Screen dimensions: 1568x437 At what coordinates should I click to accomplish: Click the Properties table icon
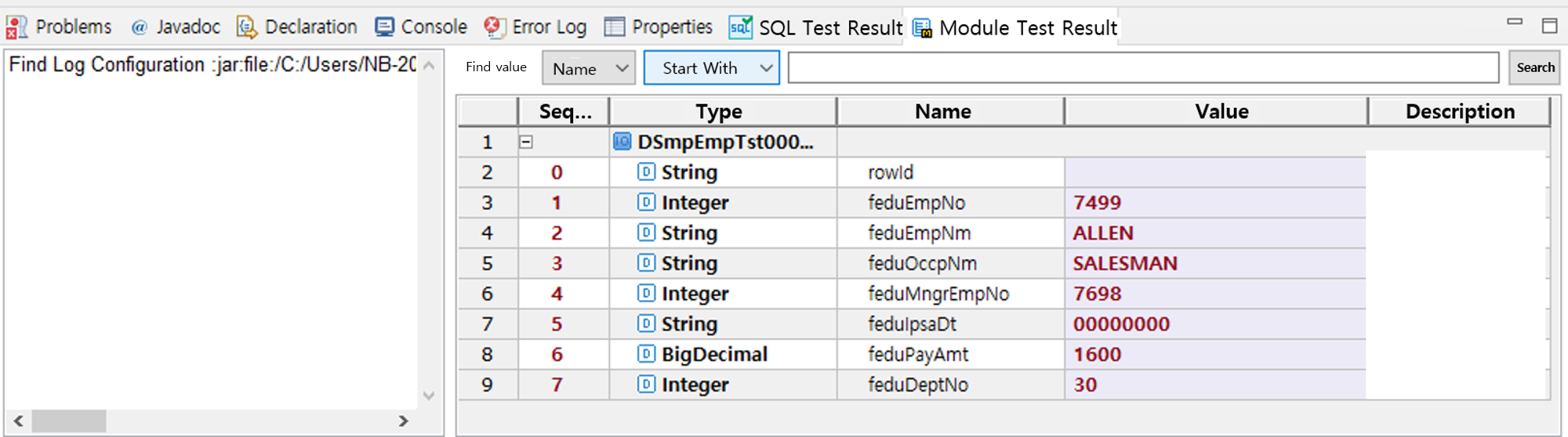coord(615,27)
